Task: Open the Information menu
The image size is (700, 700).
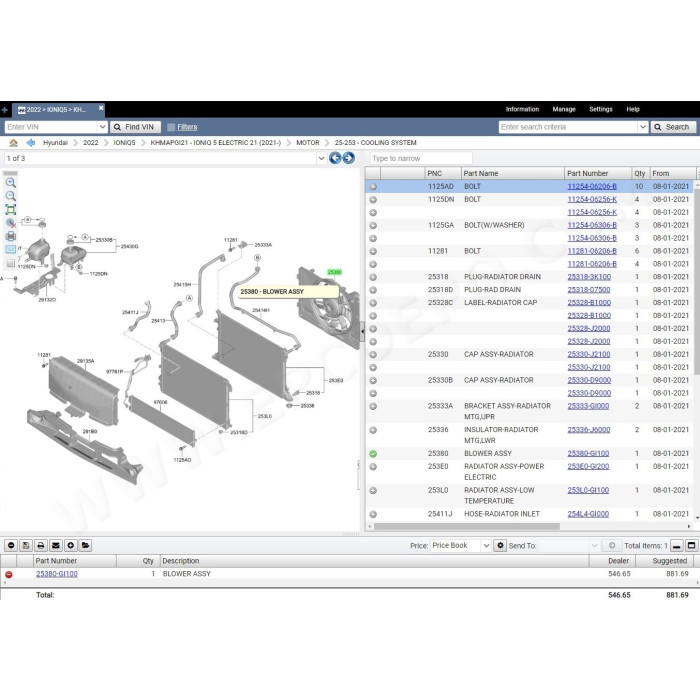Action: click(x=522, y=109)
